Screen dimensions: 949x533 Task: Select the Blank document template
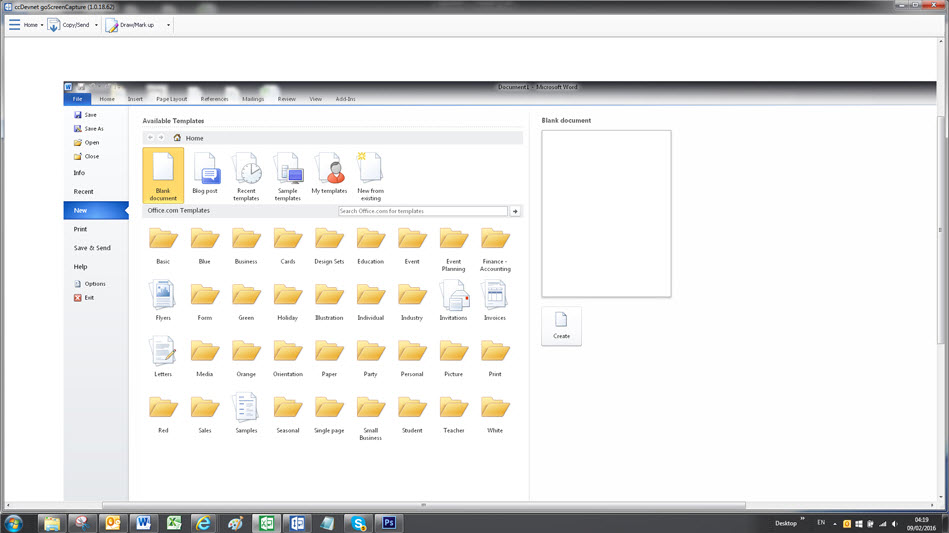point(163,175)
